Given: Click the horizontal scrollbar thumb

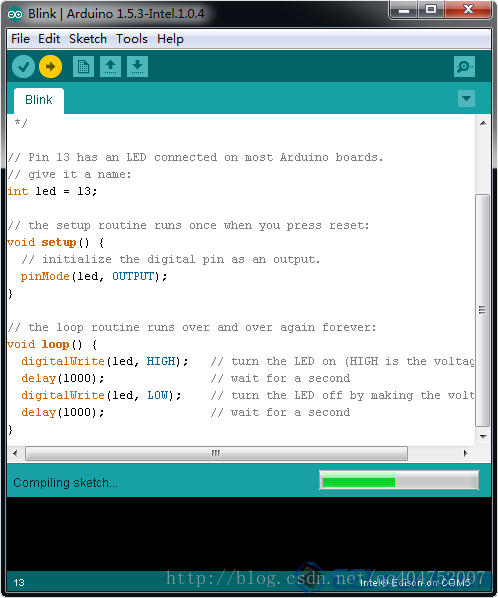Looking at the screenshot, I should coord(216,453).
